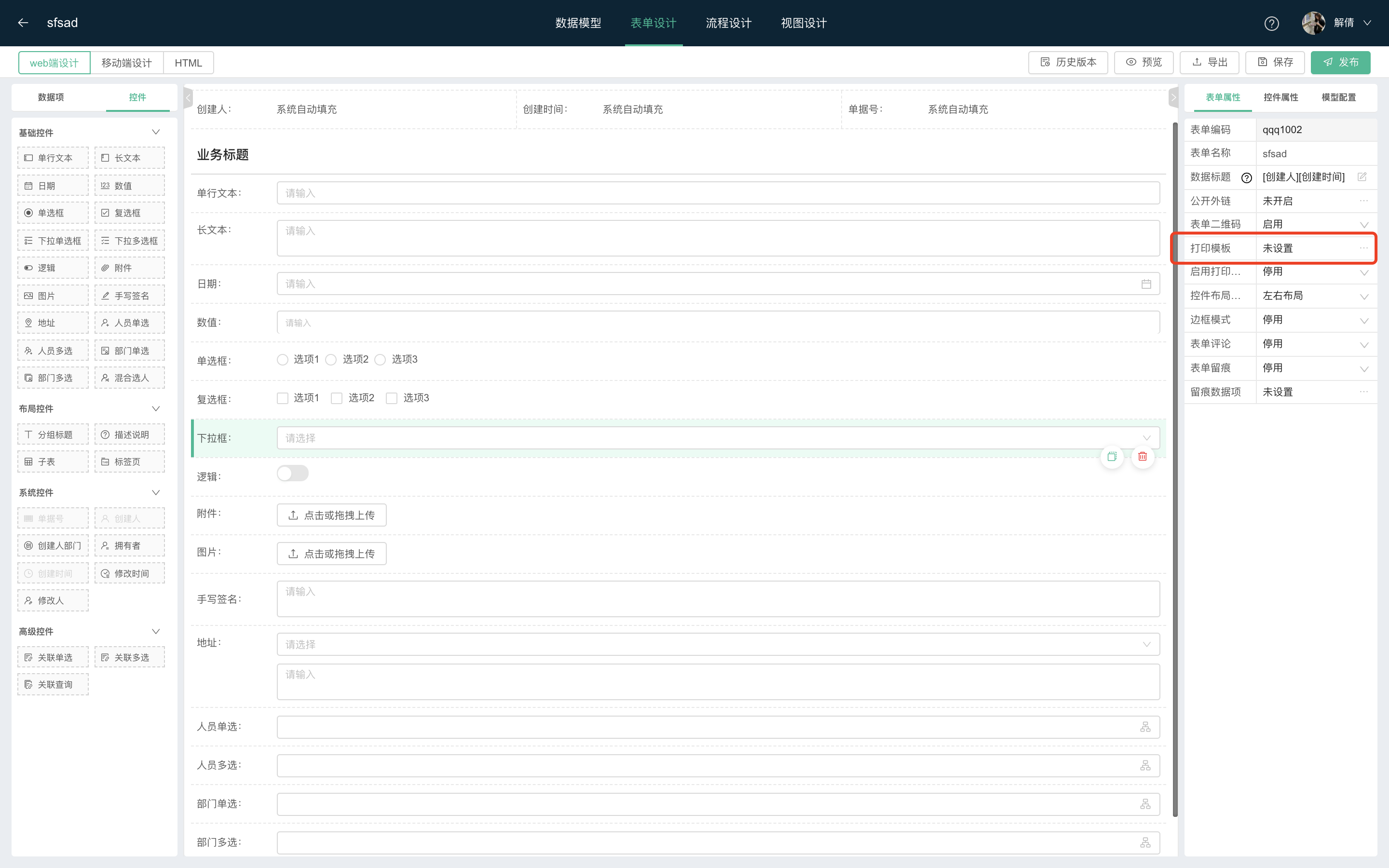The height and width of the screenshot is (868, 1389).
Task: Select the 部门单选 control
Action: [130, 351]
